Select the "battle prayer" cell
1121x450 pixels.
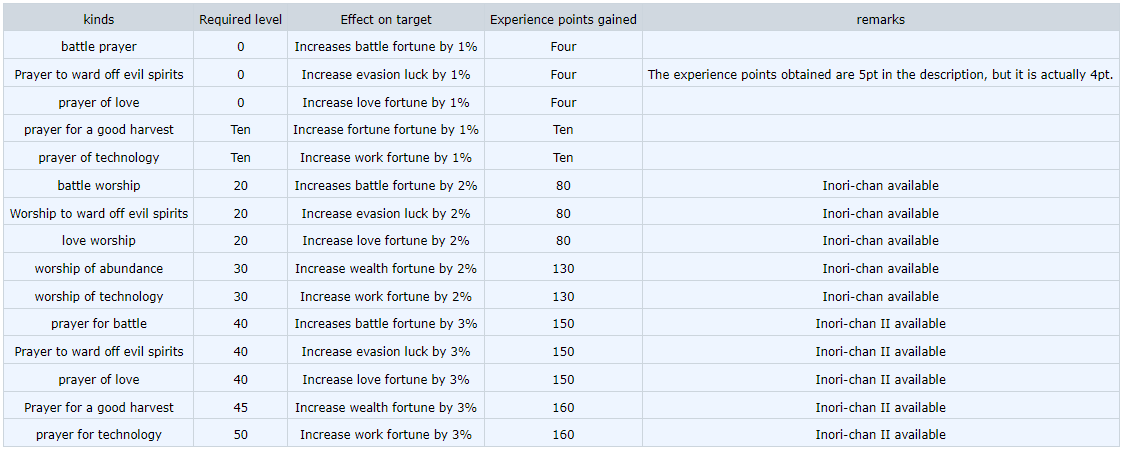click(98, 46)
